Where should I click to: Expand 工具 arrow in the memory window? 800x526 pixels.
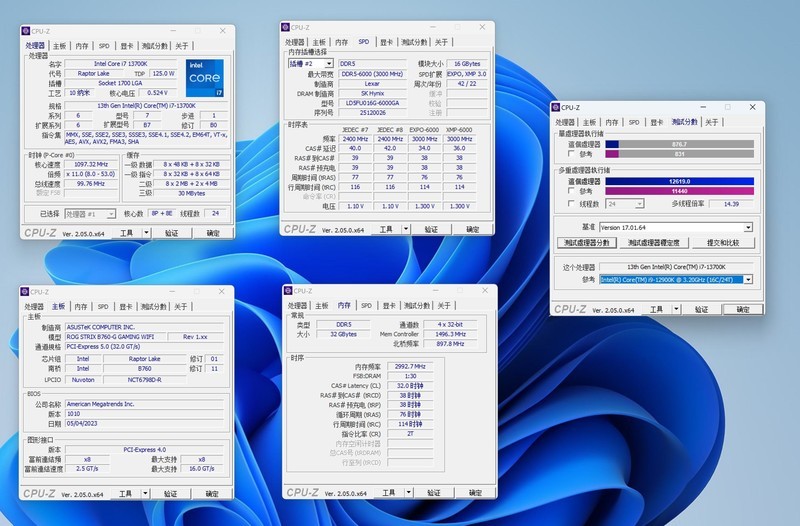click(x=408, y=493)
